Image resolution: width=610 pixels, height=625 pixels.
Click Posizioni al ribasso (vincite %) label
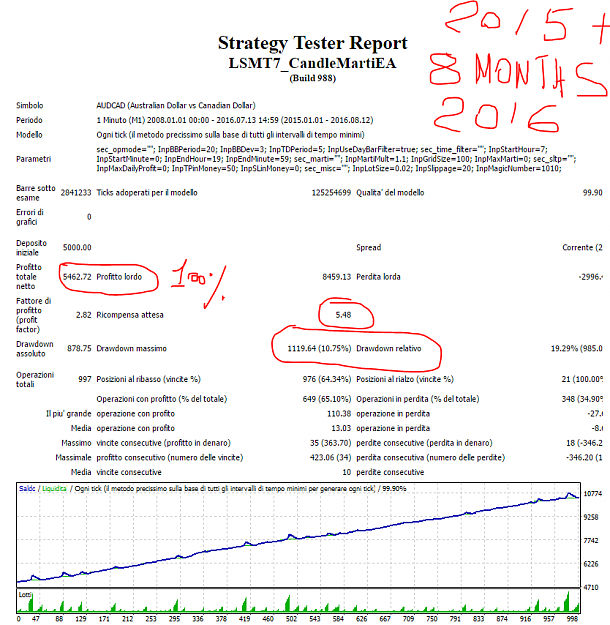(x=148, y=379)
